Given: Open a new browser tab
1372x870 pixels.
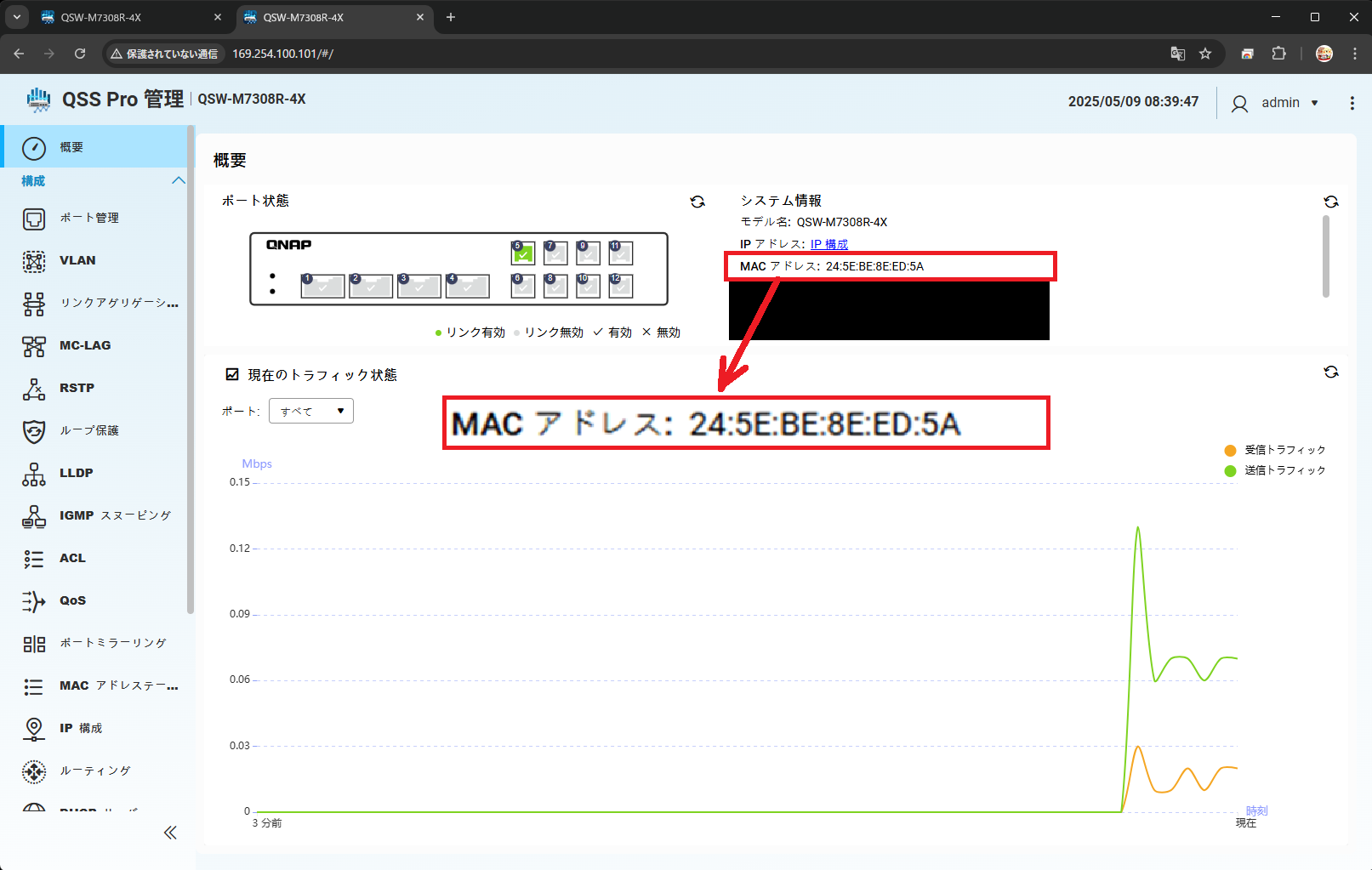Looking at the screenshot, I should pyautogui.click(x=451, y=17).
